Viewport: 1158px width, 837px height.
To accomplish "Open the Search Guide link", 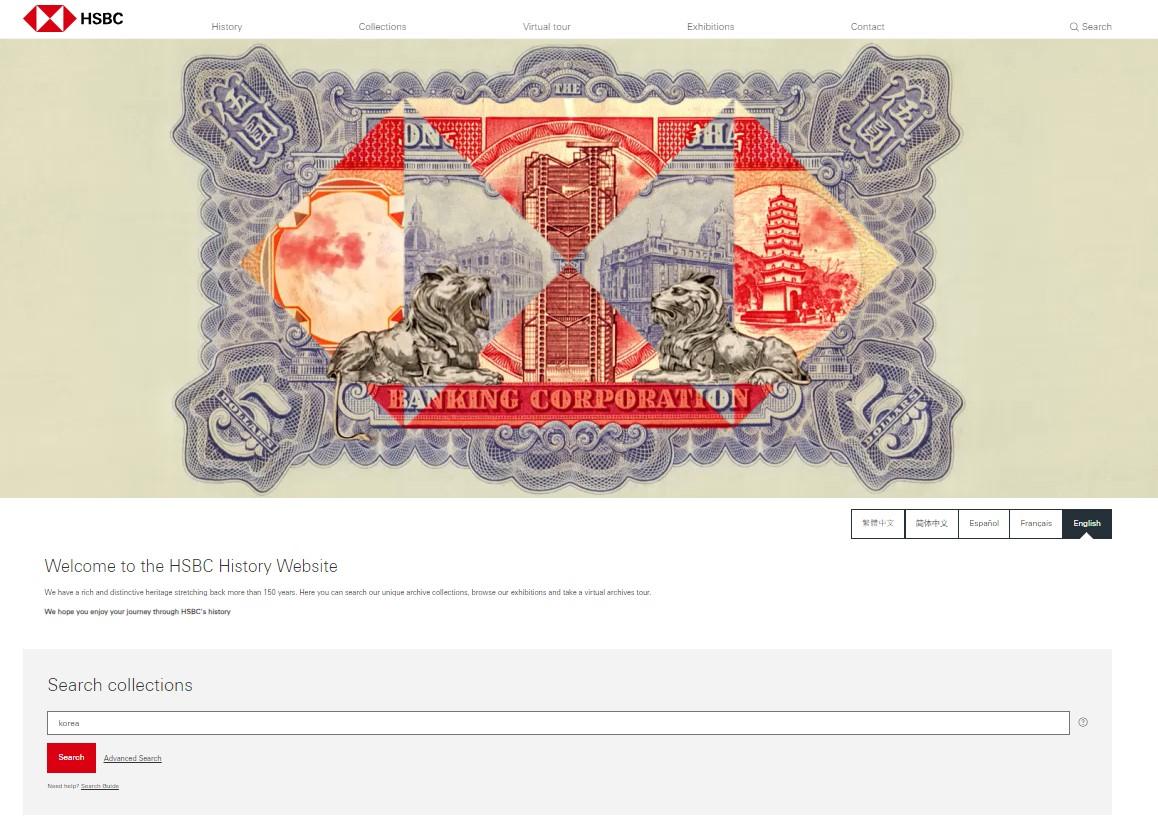I will click(100, 786).
